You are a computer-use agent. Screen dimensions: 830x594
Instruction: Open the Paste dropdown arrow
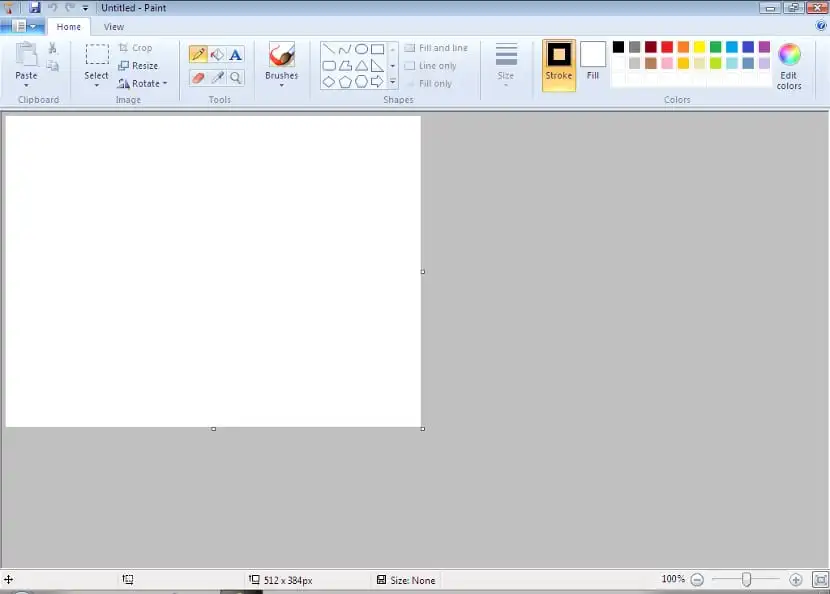[x=26, y=86]
